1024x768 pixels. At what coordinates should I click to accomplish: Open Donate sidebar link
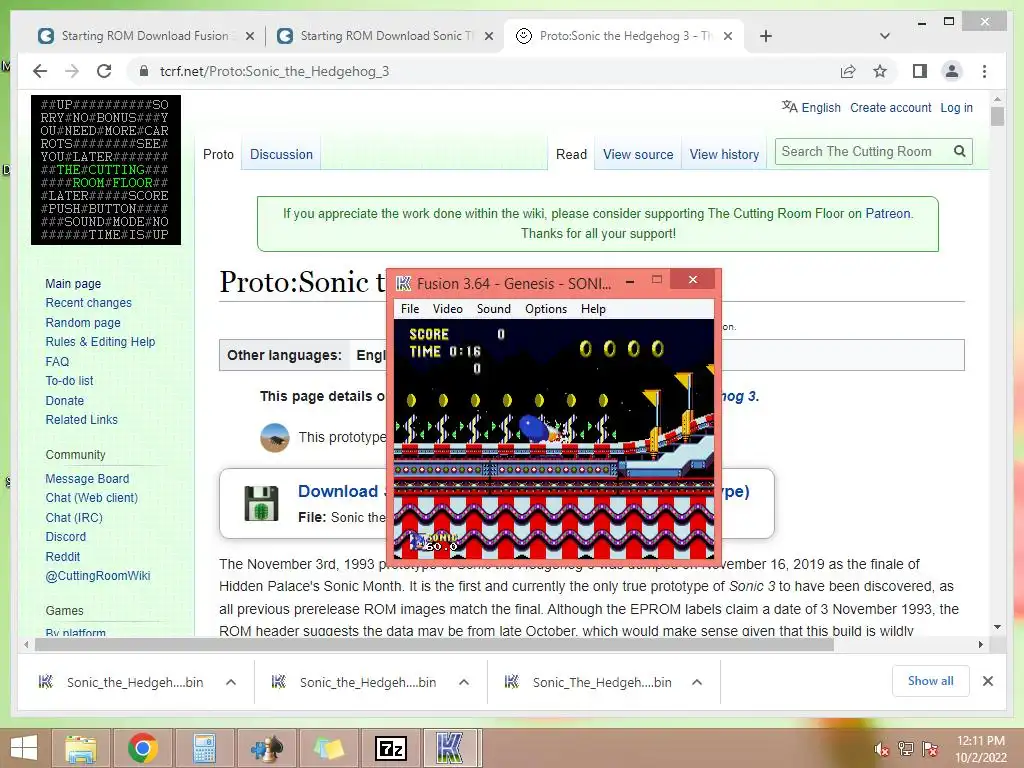[x=65, y=400]
